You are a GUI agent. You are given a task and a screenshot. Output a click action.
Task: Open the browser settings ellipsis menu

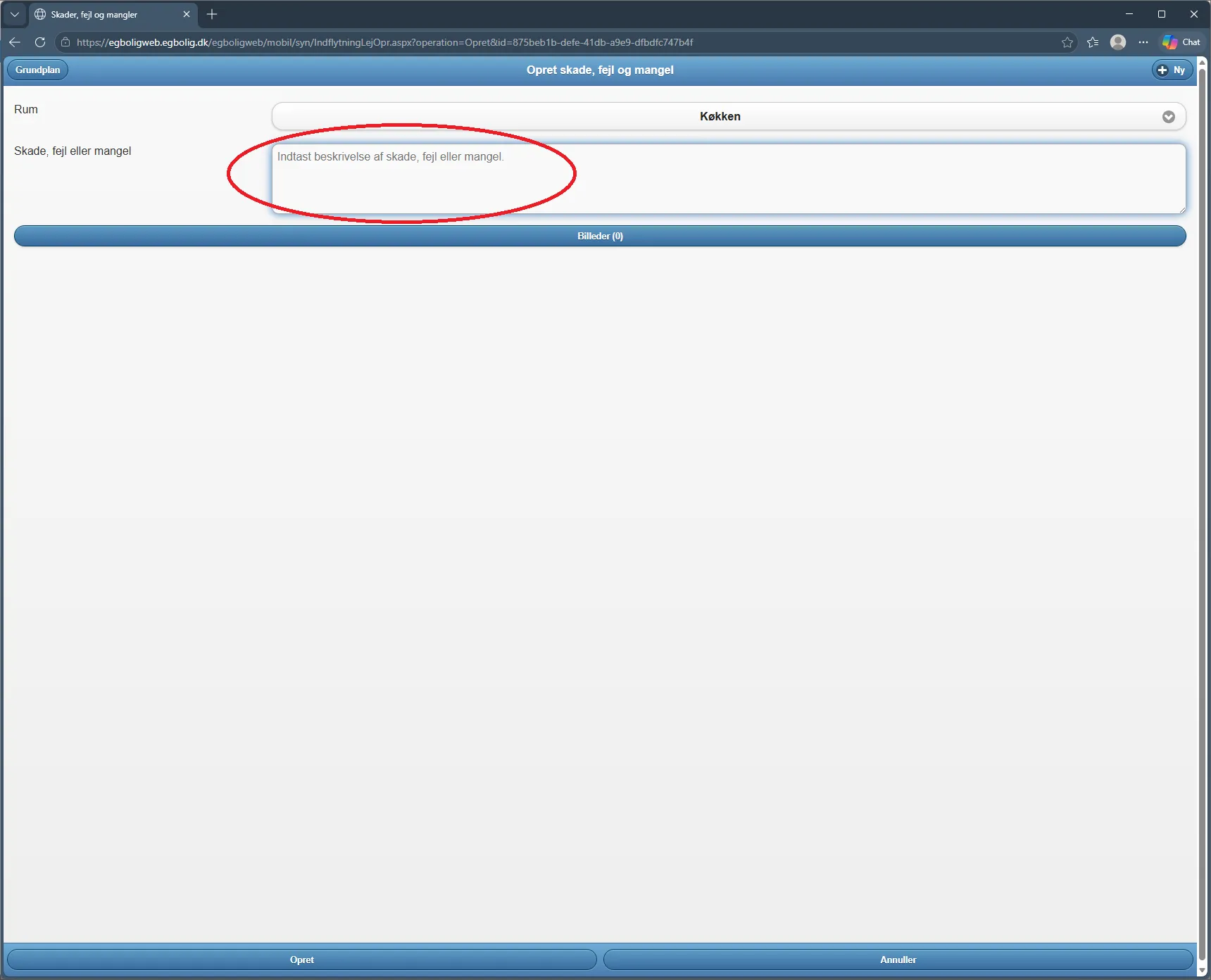(x=1143, y=42)
